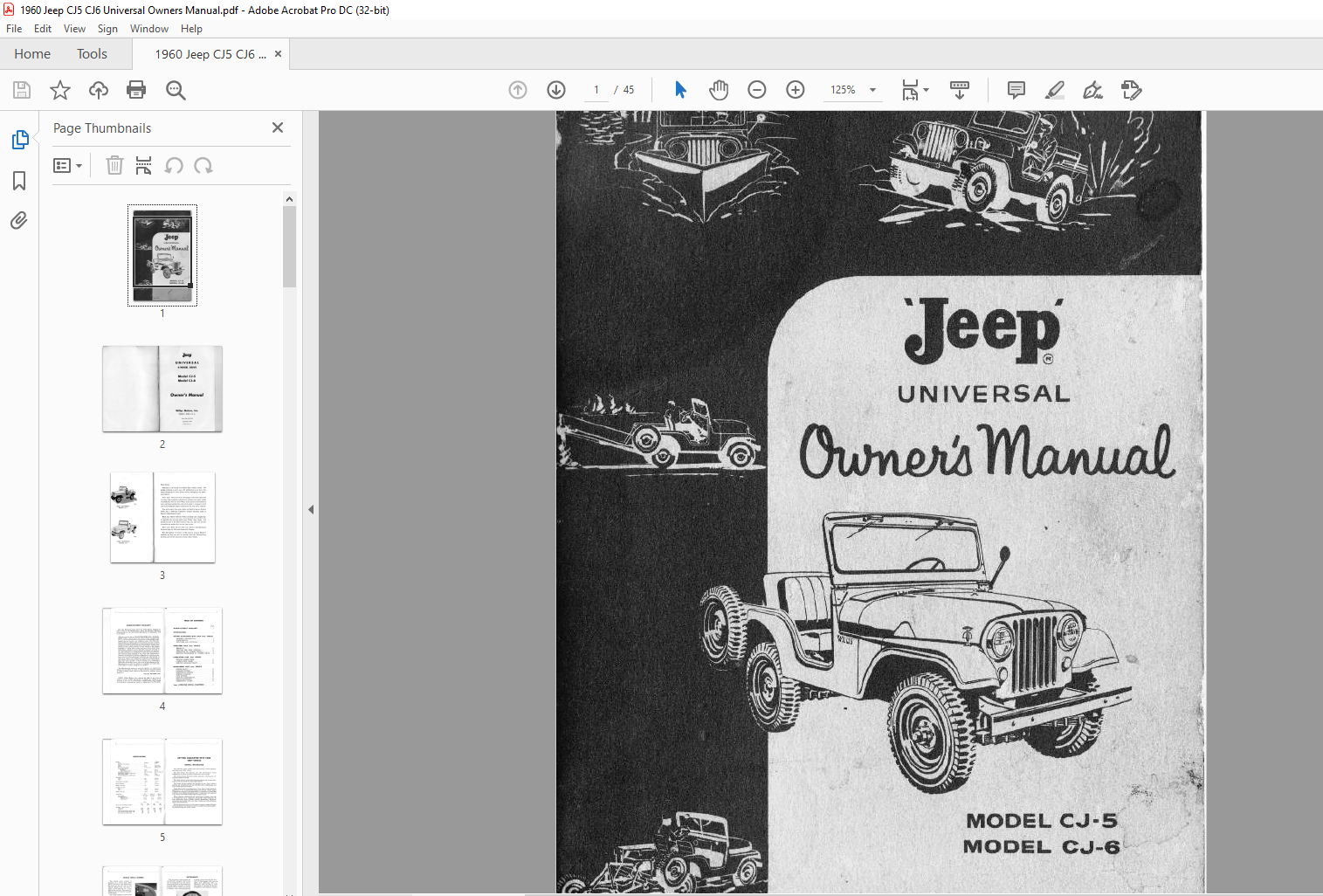Select the Highlight text tool
The width and height of the screenshot is (1323, 896).
pyautogui.click(x=1055, y=90)
